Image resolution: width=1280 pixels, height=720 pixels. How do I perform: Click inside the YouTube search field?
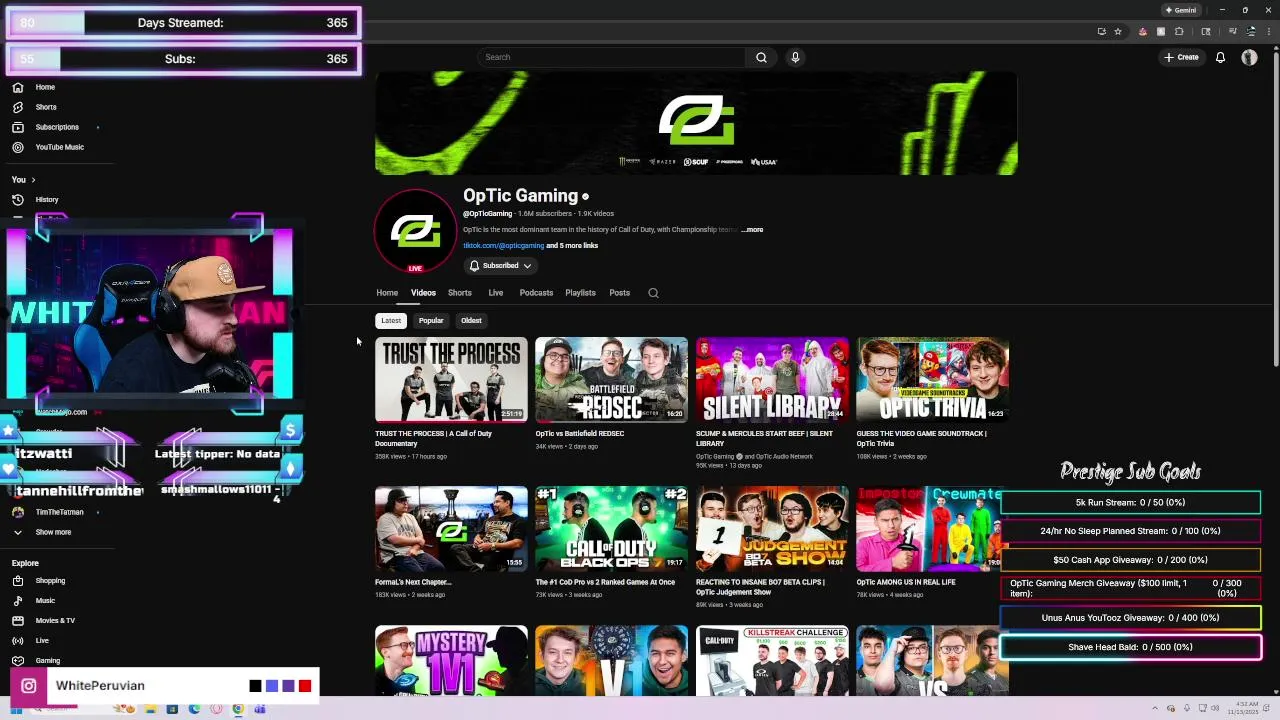click(612, 57)
